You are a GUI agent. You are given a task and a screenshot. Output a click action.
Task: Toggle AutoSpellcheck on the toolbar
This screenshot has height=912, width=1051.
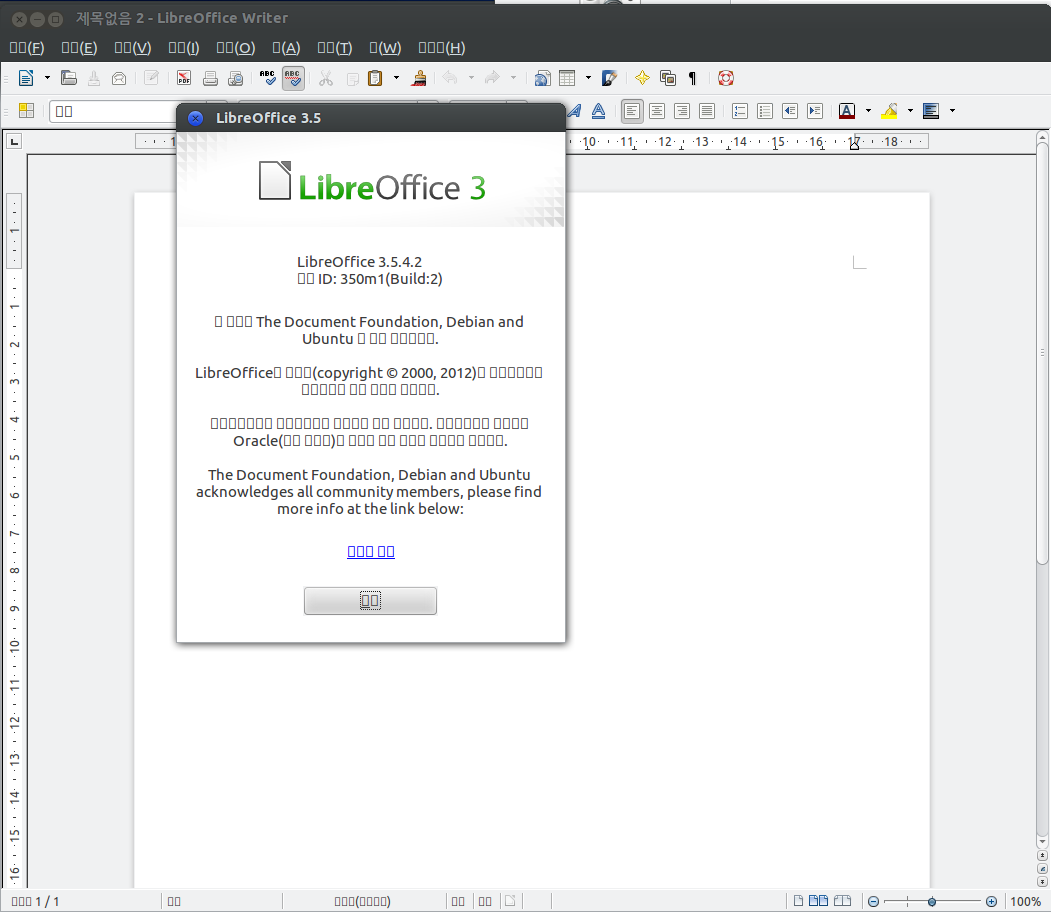(293, 78)
